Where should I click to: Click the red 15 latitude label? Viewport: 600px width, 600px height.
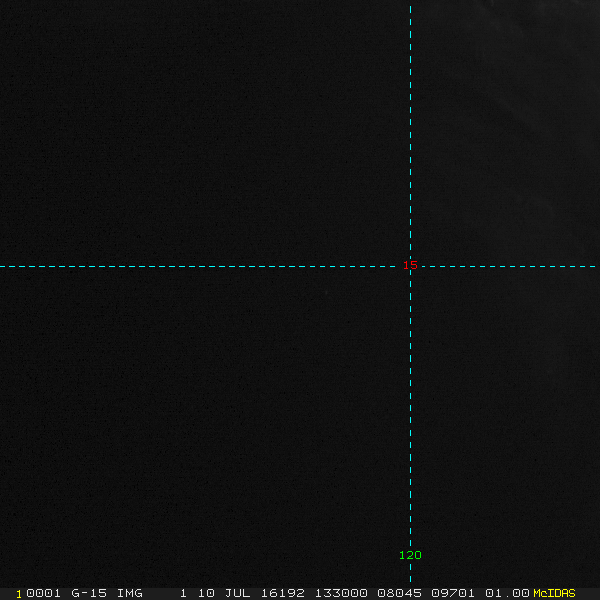(x=410, y=266)
